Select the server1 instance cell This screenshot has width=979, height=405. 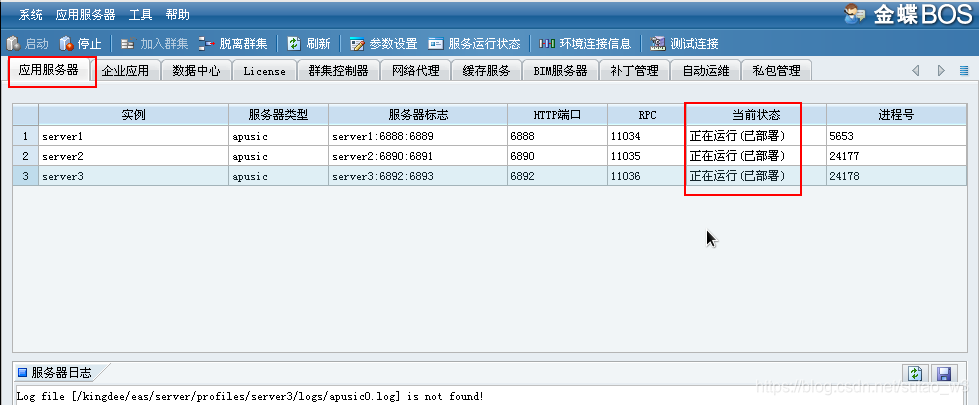134,135
